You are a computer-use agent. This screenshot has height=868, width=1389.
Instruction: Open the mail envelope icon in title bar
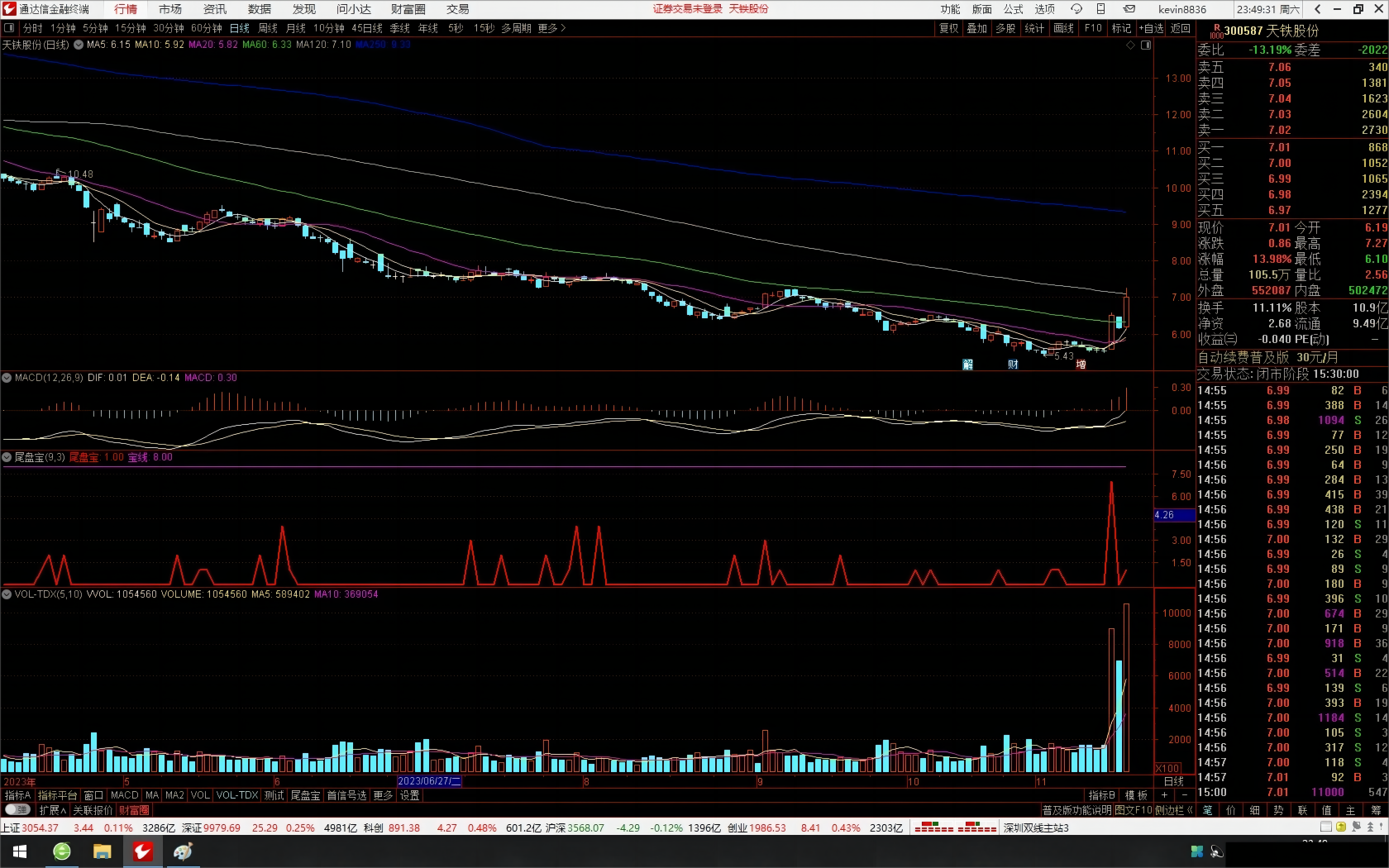tap(1129, 9)
